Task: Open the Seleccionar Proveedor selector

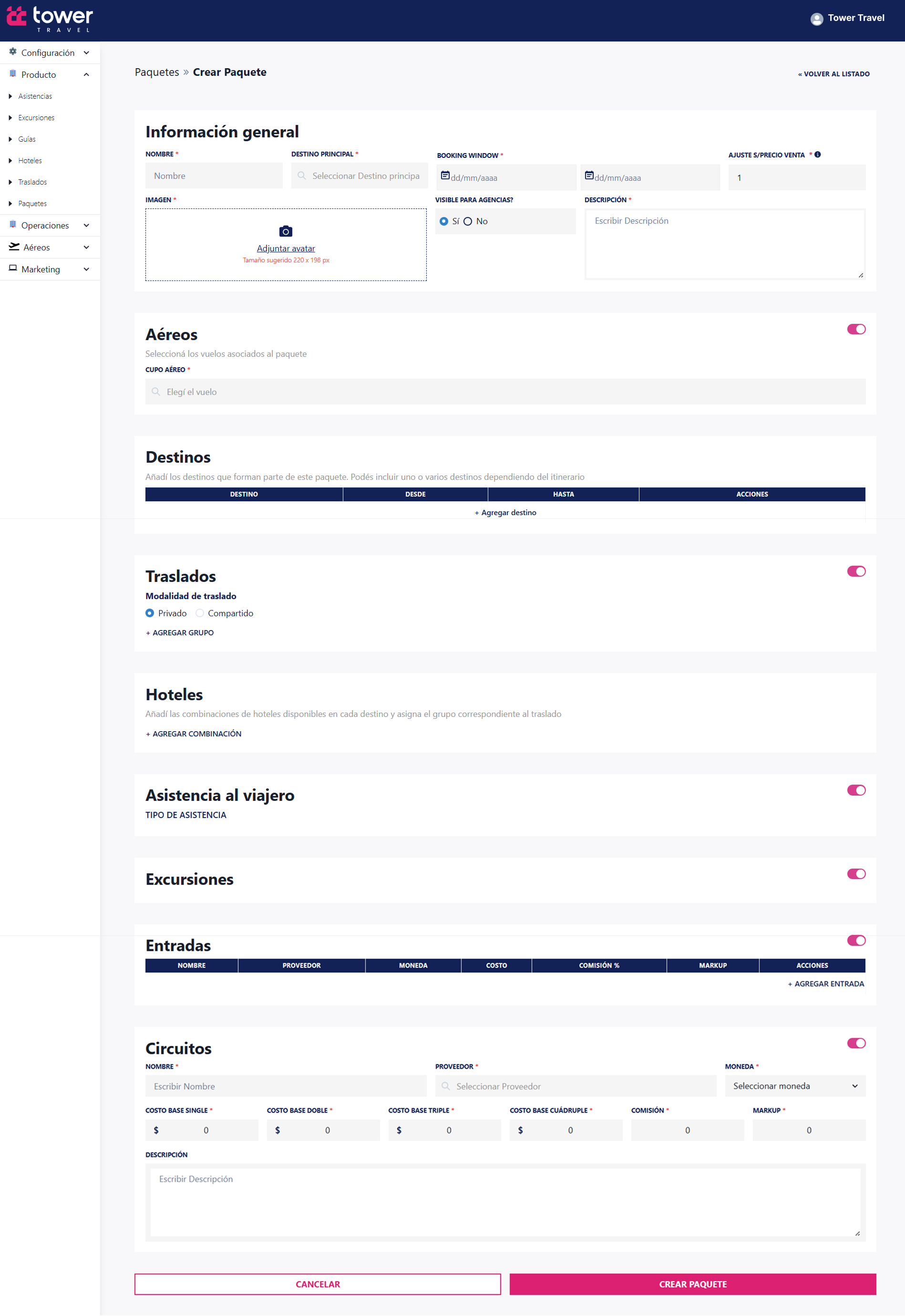Action: 576,1086
